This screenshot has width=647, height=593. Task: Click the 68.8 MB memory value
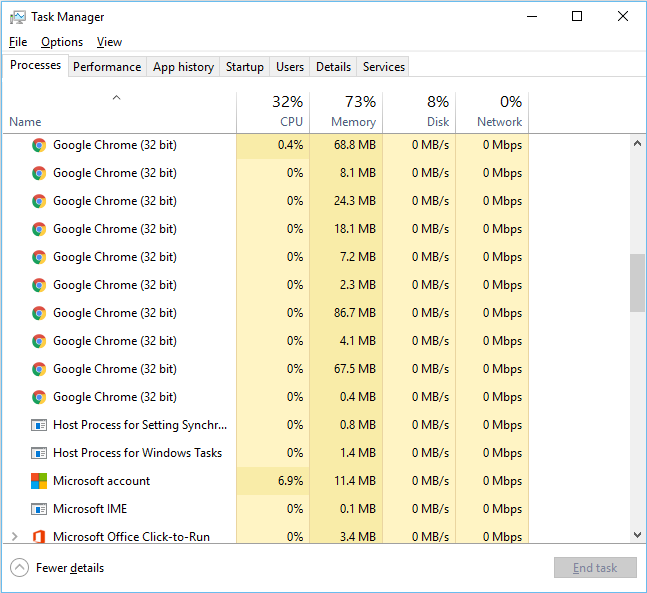point(355,145)
